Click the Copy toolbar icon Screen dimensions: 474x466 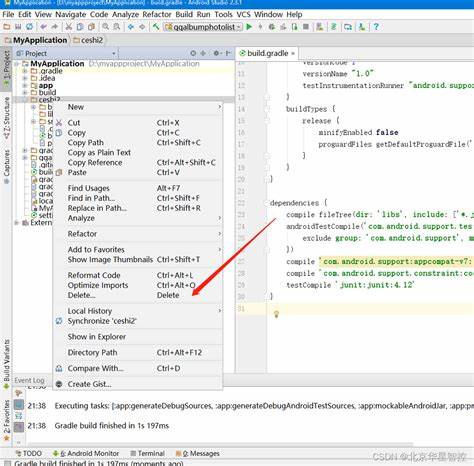pyautogui.click(x=80, y=27)
